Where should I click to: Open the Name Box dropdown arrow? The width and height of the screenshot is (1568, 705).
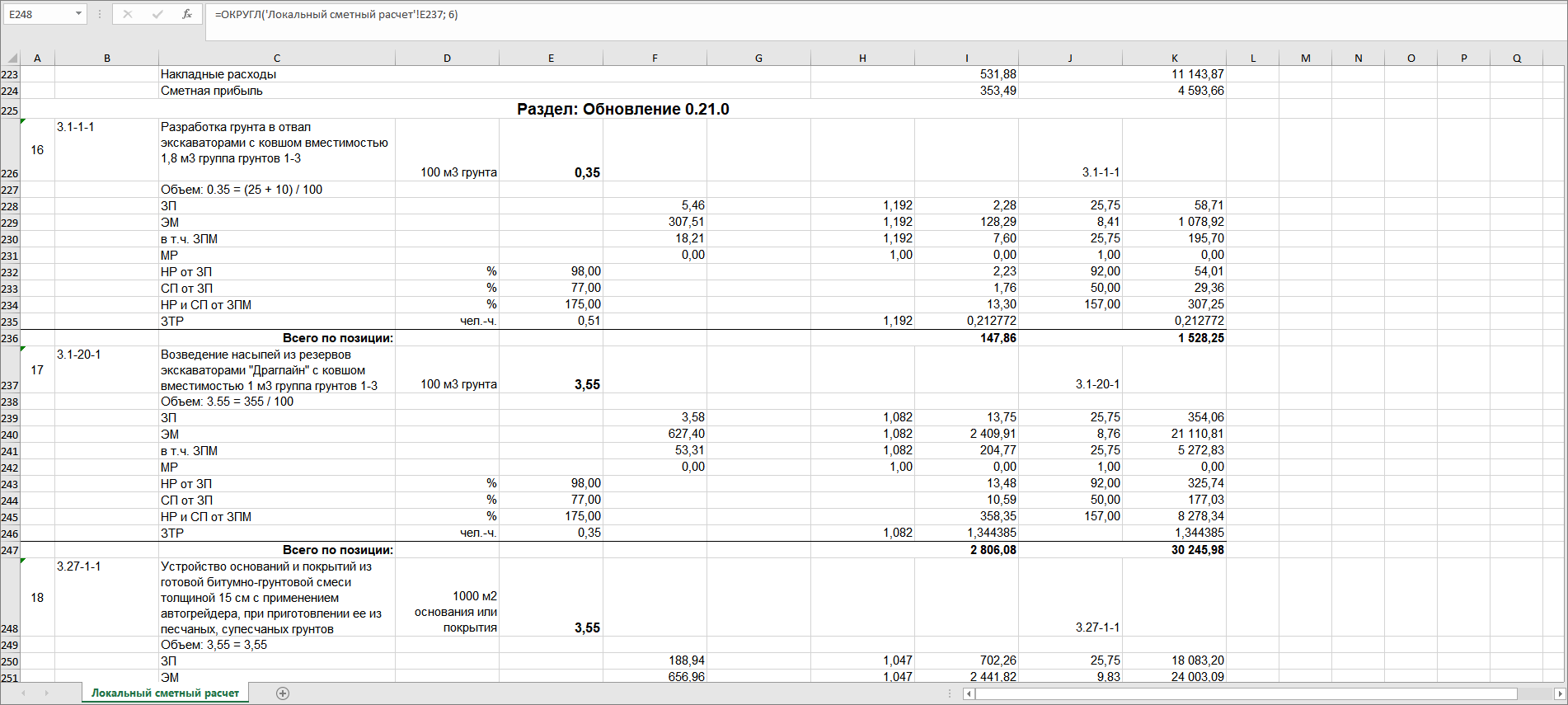(x=78, y=14)
